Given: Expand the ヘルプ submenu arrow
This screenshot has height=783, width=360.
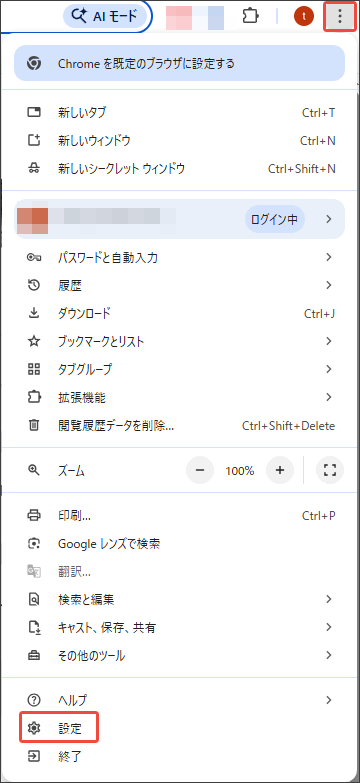Looking at the screenshot, I should (329, 700).
